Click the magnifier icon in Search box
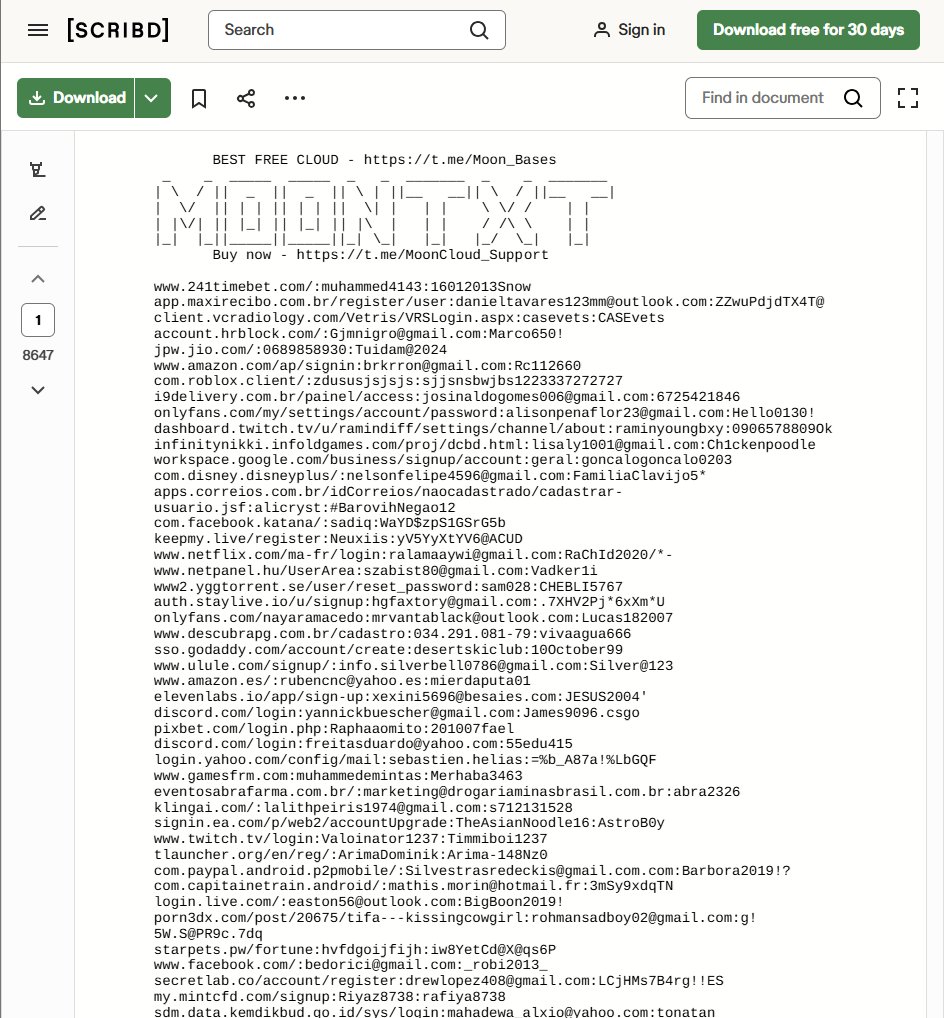 click(x=478, y=30)
